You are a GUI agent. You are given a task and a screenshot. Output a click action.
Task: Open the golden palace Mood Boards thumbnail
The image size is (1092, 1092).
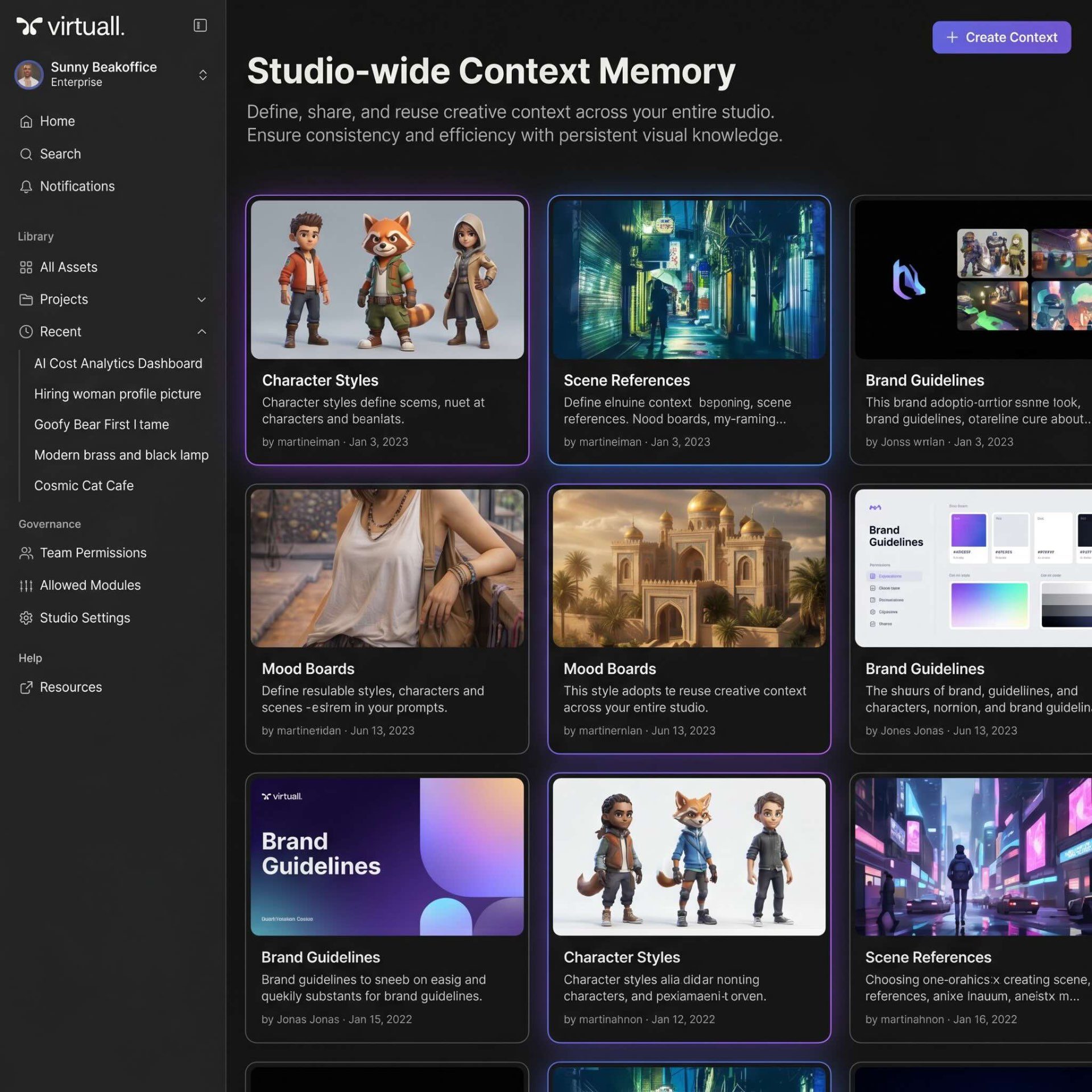point(689,568)
